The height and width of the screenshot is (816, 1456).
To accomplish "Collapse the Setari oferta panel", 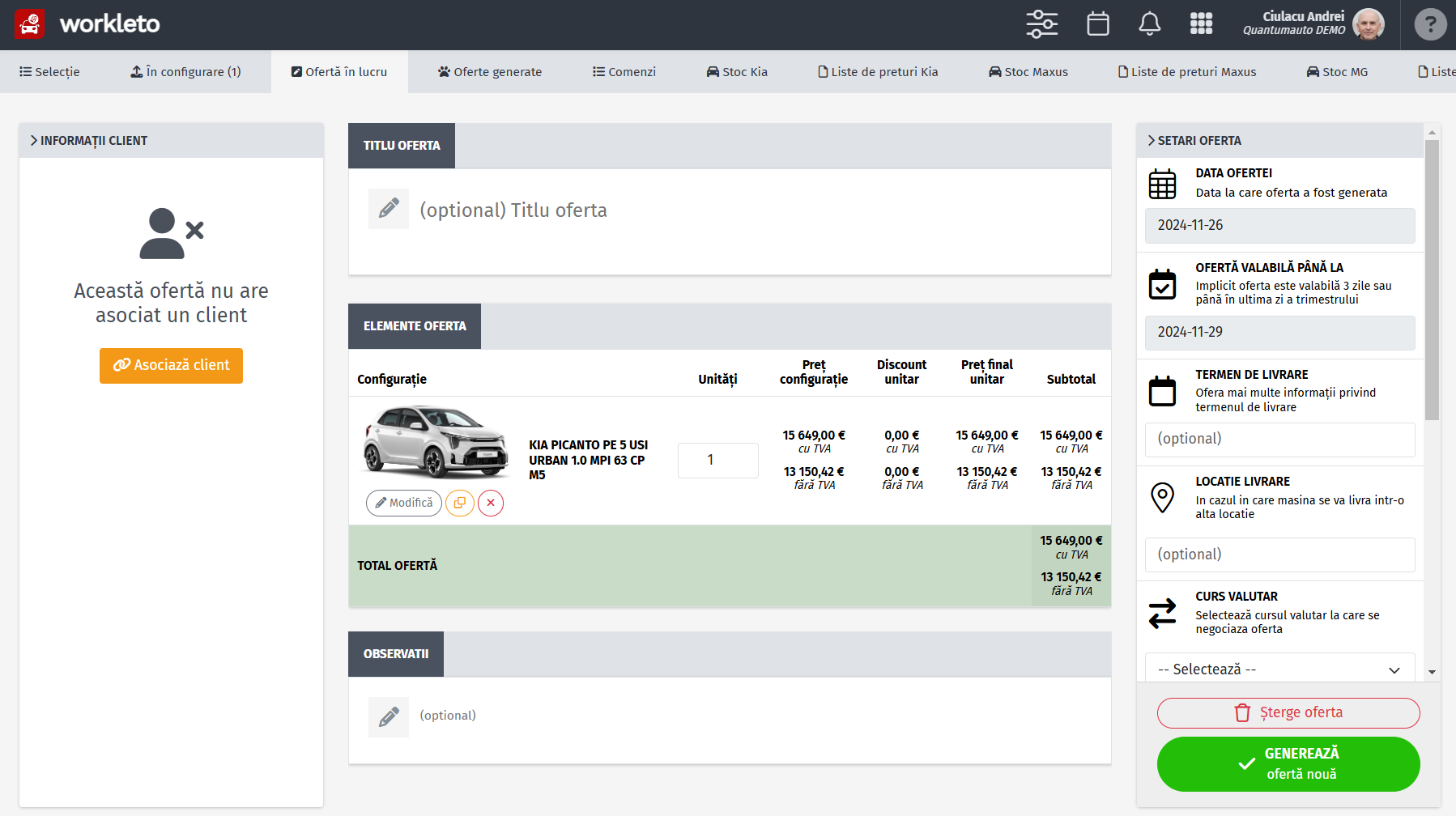I will (x=1279, y=141).
